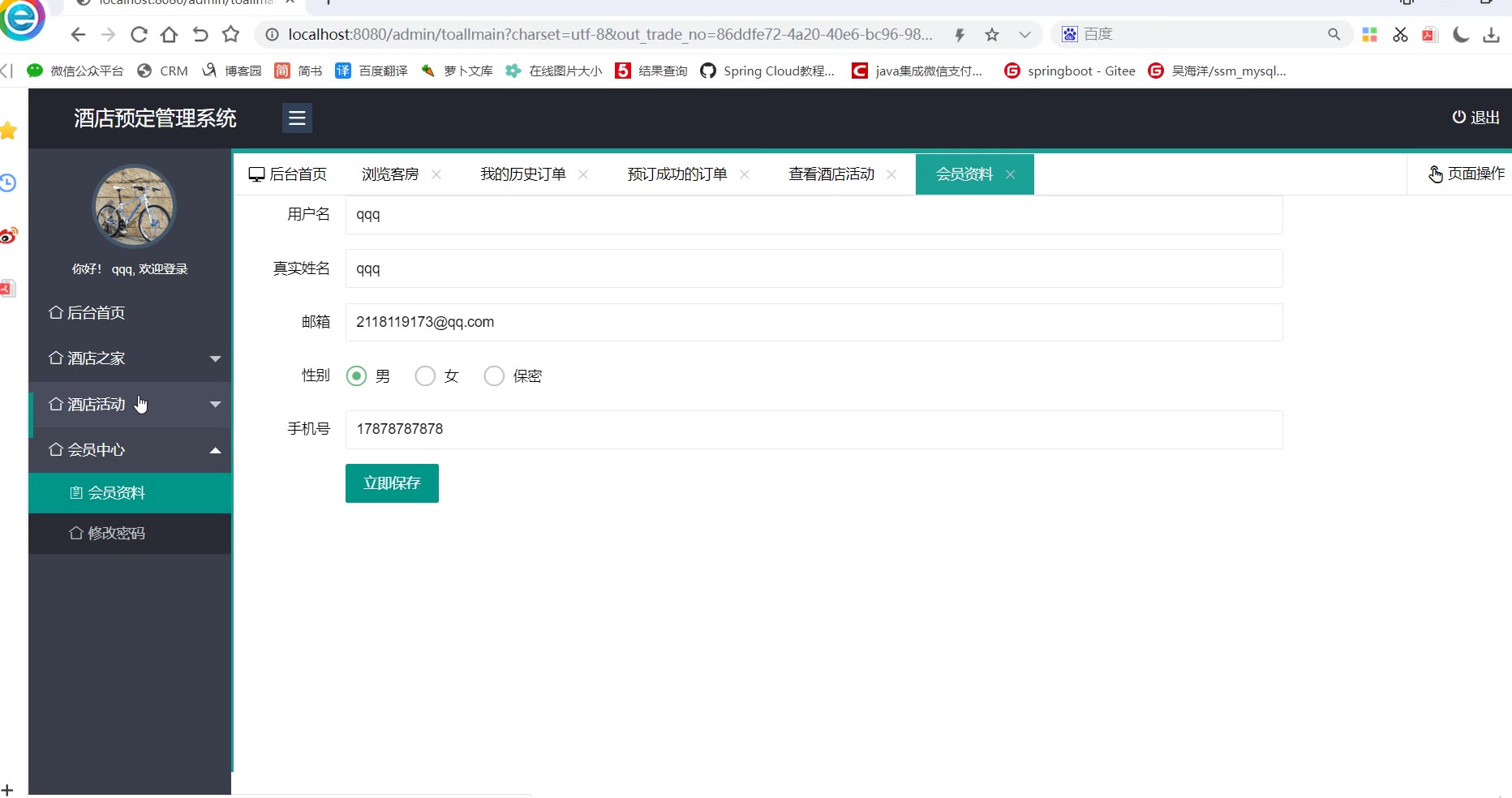Viewport: 1512px width, 798px height.
Task: Open the colorful extensions grid icon
Action: pos(1369,35)
